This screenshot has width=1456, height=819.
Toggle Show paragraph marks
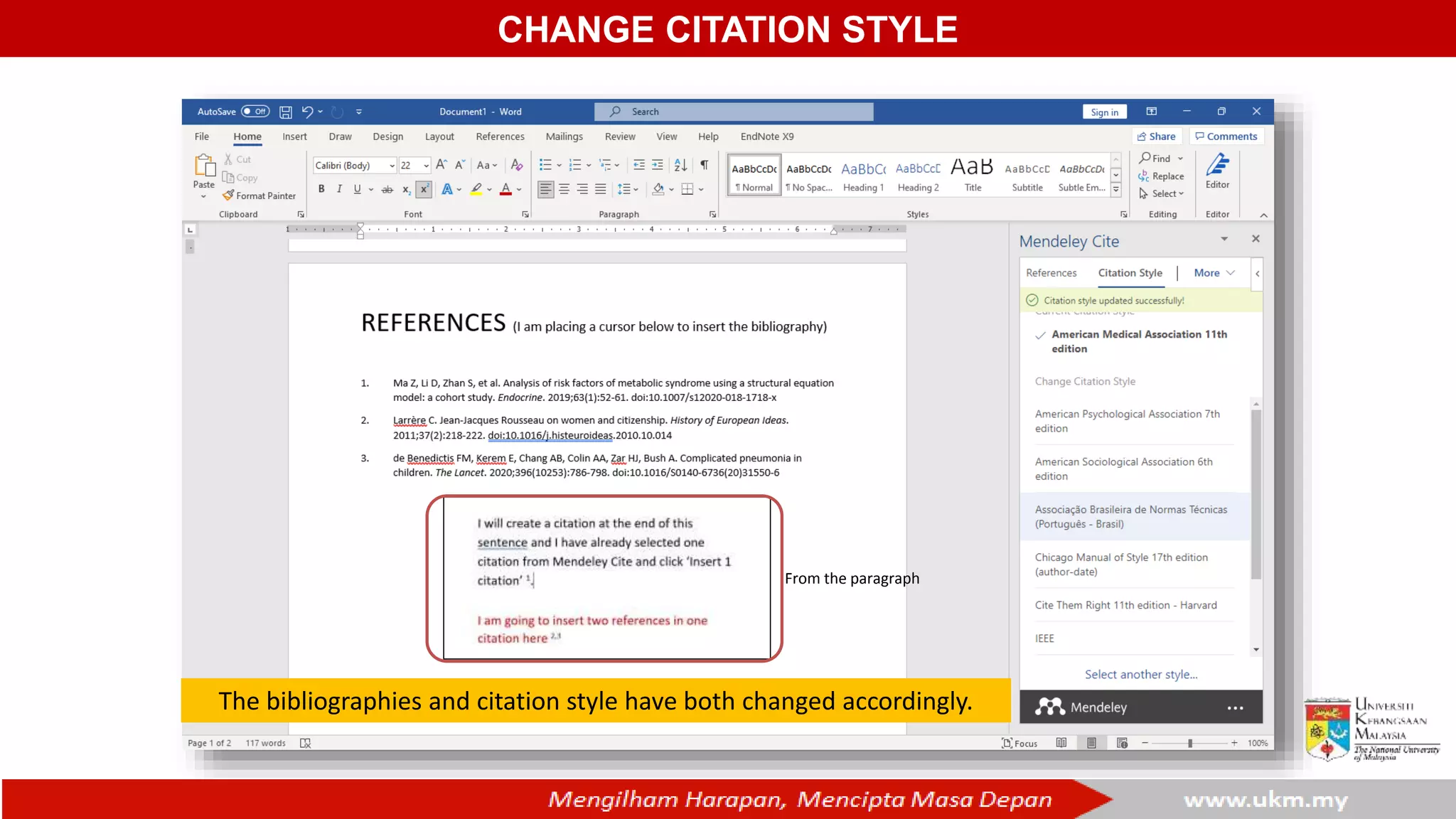(704, 165)
